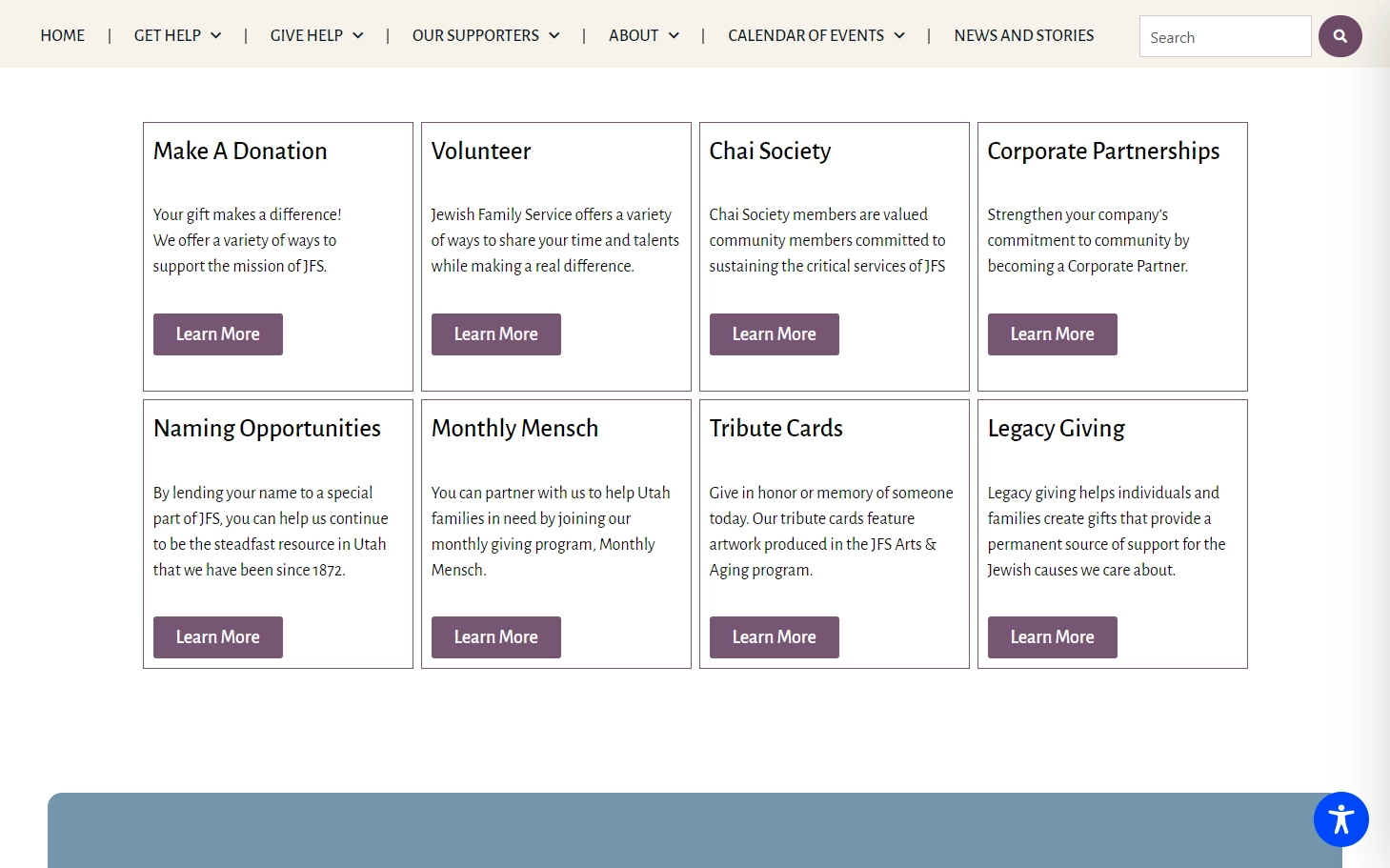
Task: Expand the ABOUT menu chevron
Action: [674, 35]
